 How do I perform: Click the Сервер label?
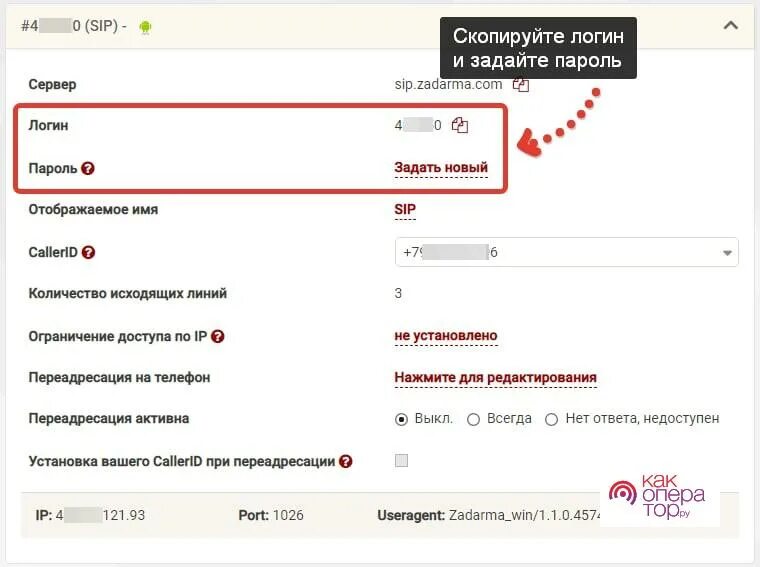(52, 84)
